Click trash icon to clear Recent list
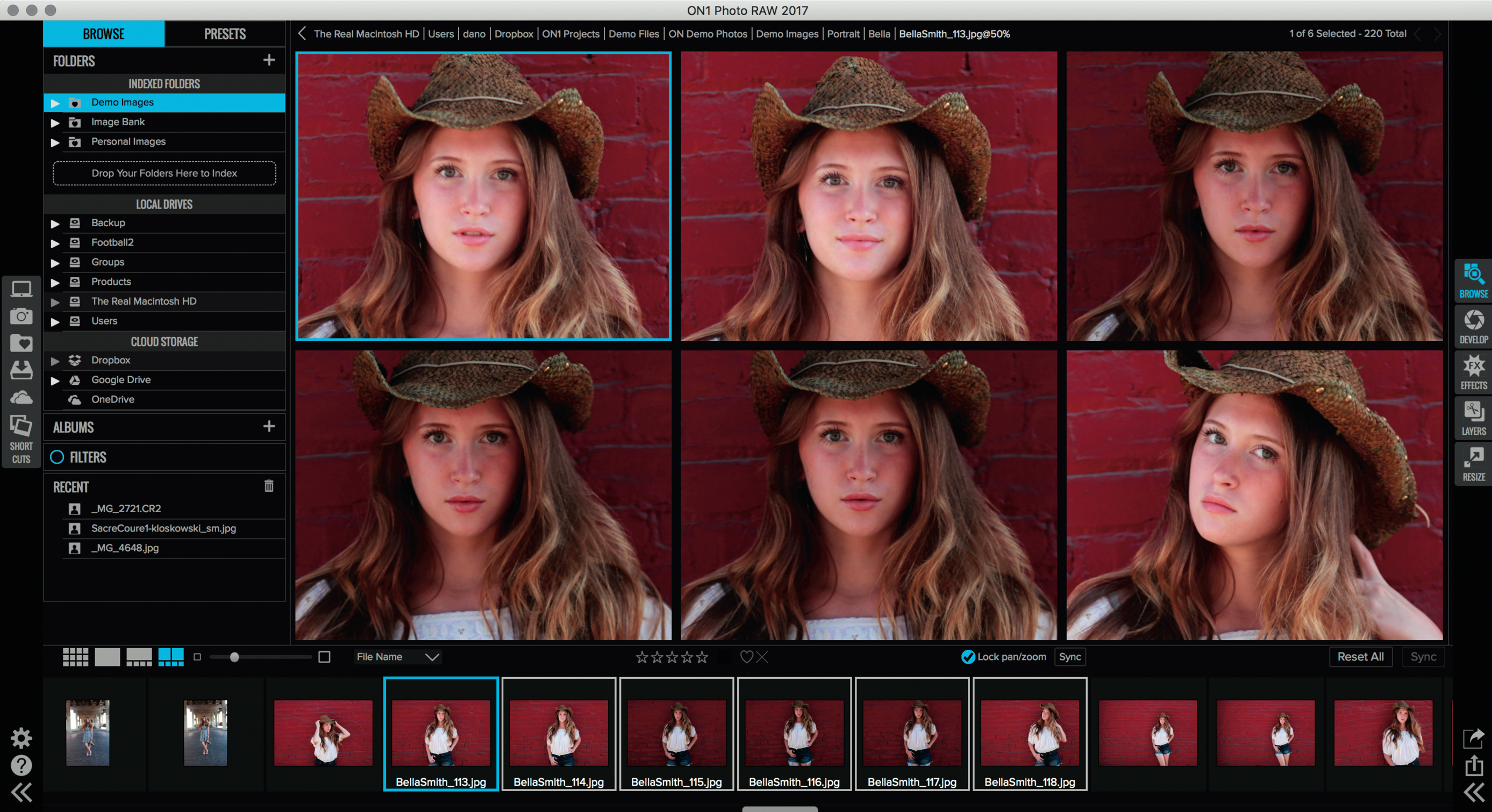This screenshot has height=812, width=1492. point(269,486)
